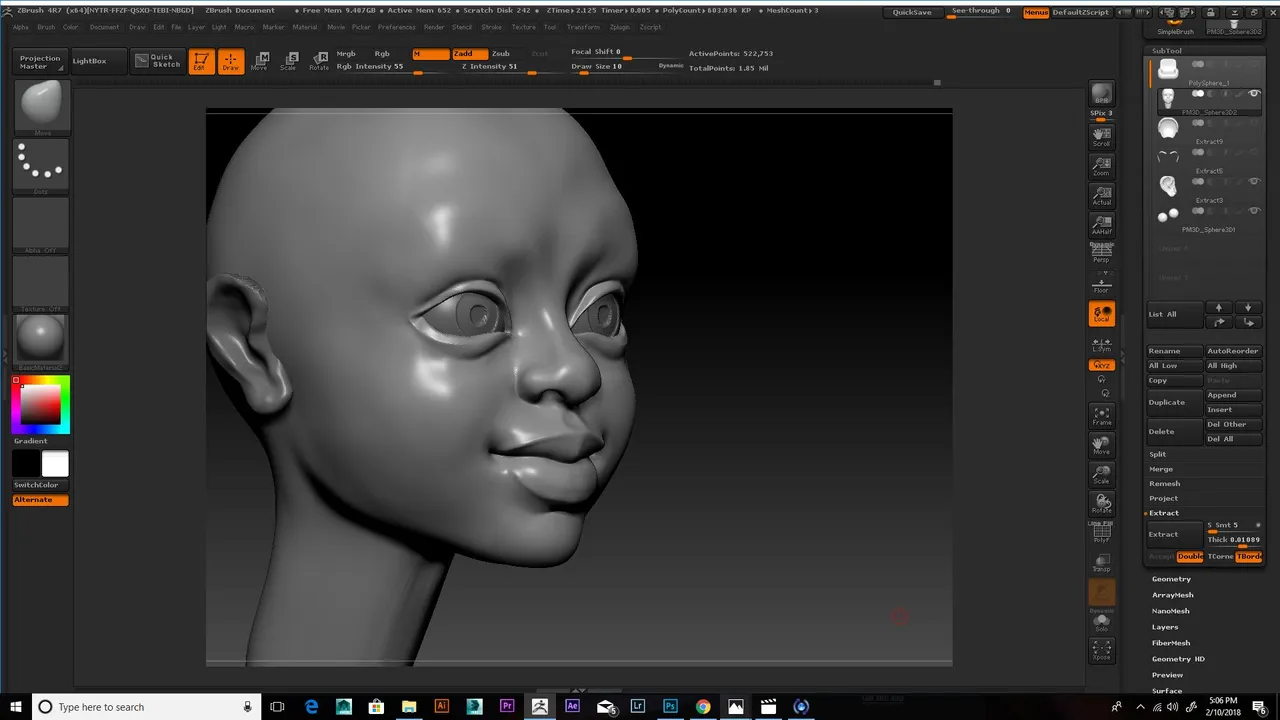Expand the ArrayMesh subpalette

tap(1172, 595)
